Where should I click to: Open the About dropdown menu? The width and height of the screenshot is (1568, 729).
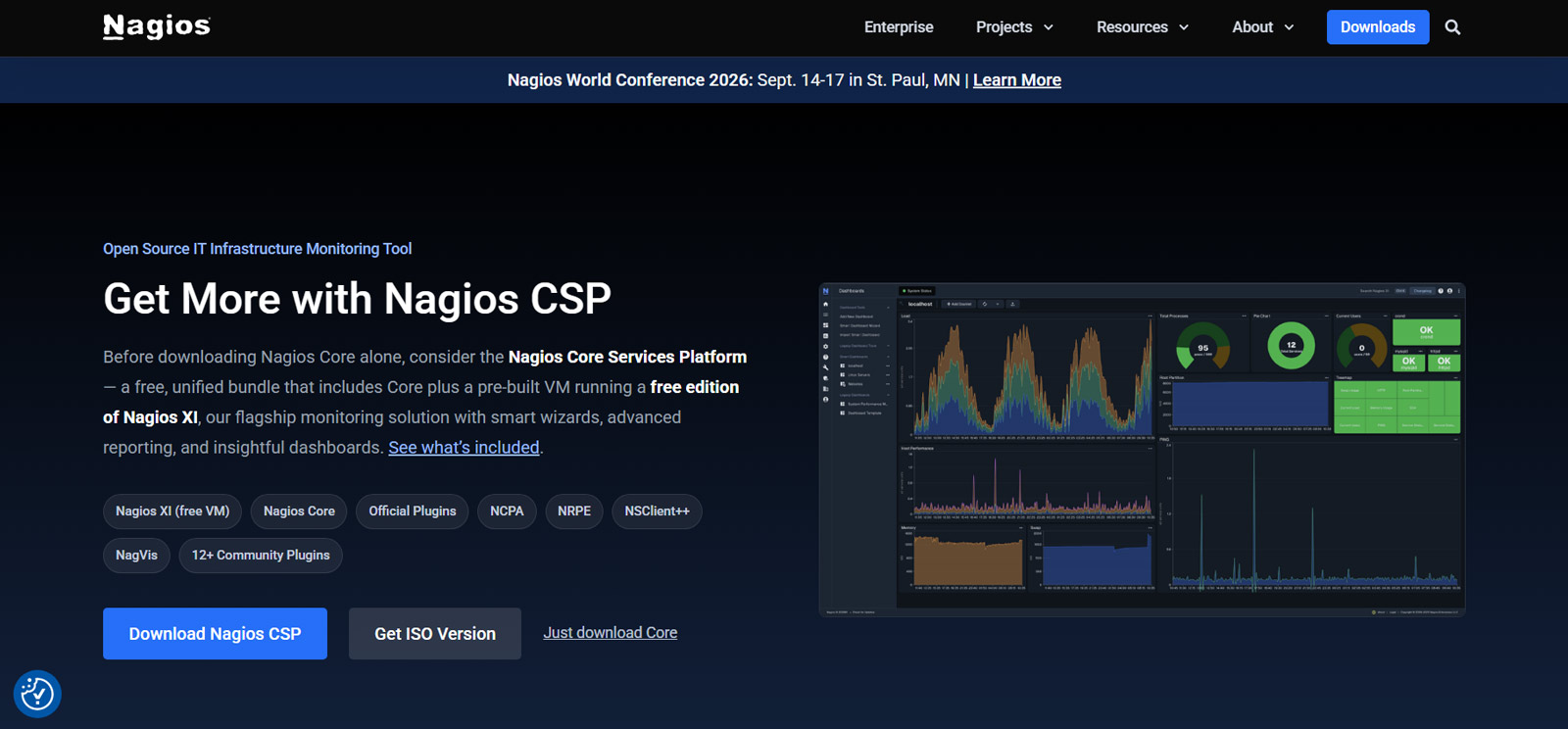tap(1262, 27)
